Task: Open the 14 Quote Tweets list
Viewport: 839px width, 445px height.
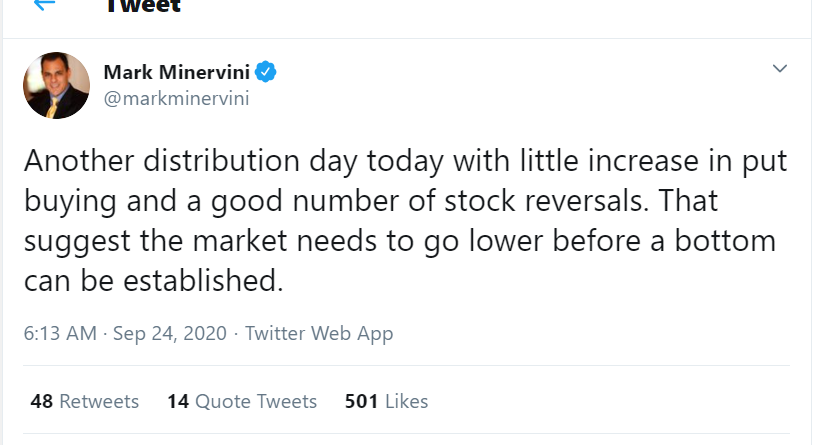Action: click(242, 401)
